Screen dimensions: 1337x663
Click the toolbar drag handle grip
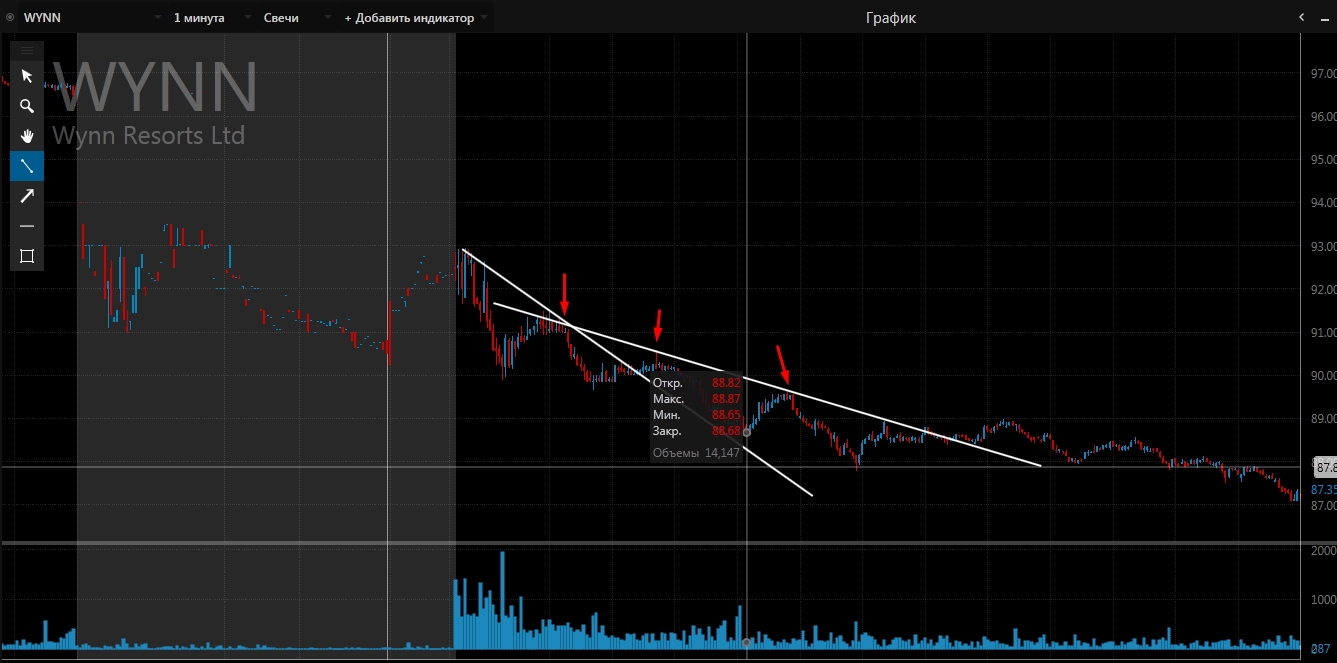coord(27,50)
